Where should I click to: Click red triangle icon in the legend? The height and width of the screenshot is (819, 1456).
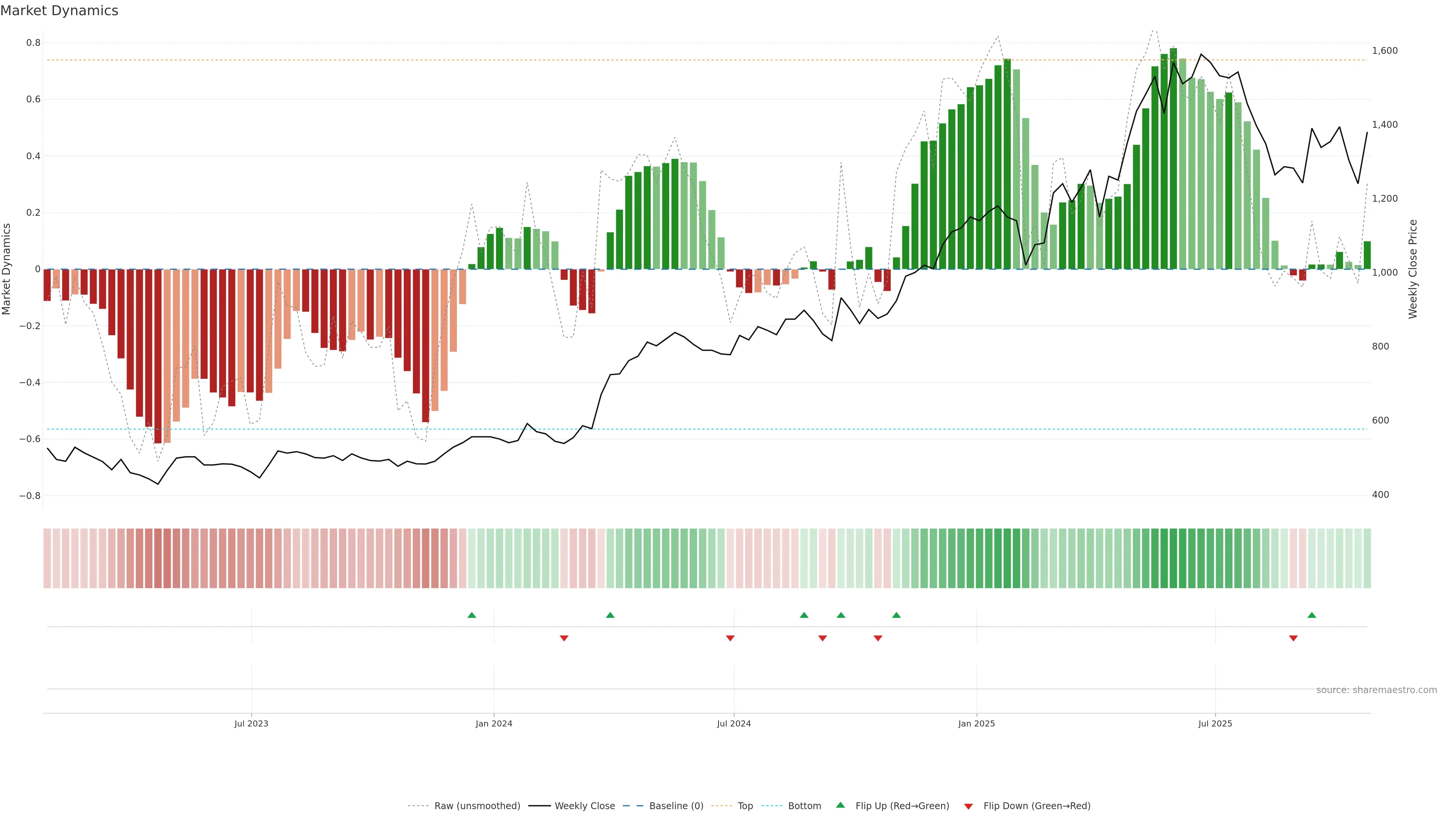[968, 806]
